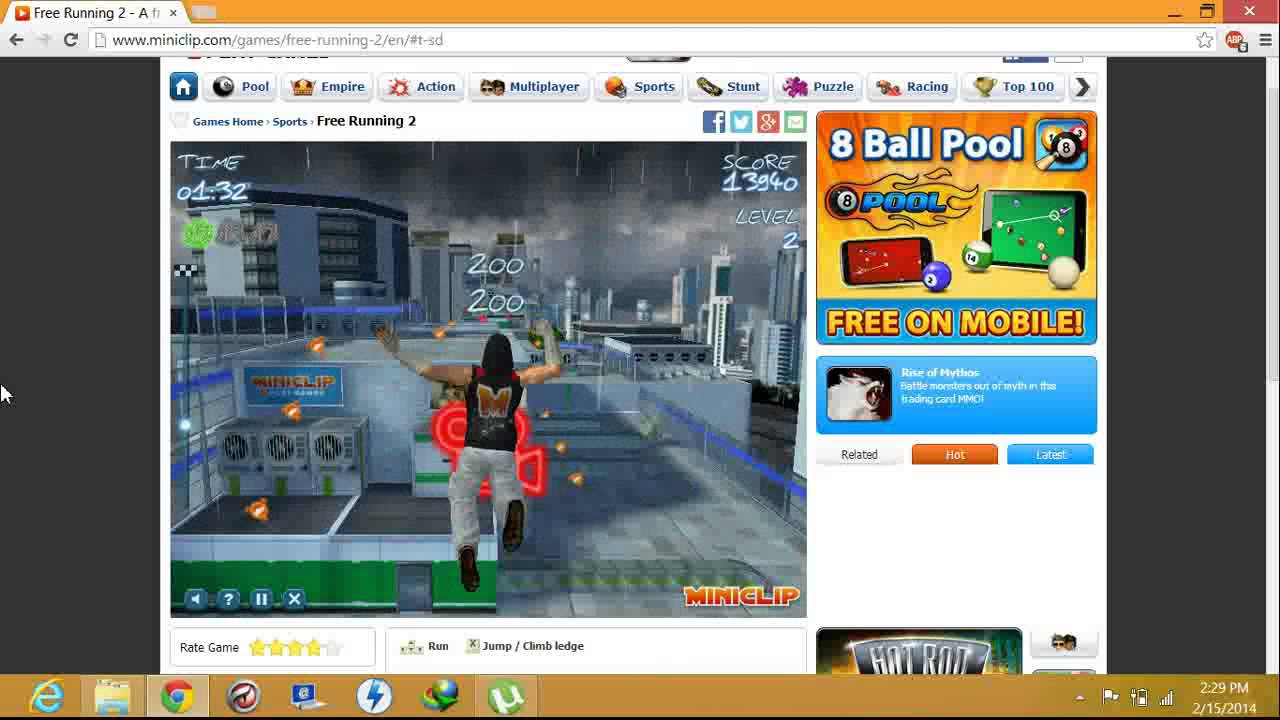This screenshot has height=720, width=1280.
Task: Show hidden system tray icons
Action: coord(1080,697)
